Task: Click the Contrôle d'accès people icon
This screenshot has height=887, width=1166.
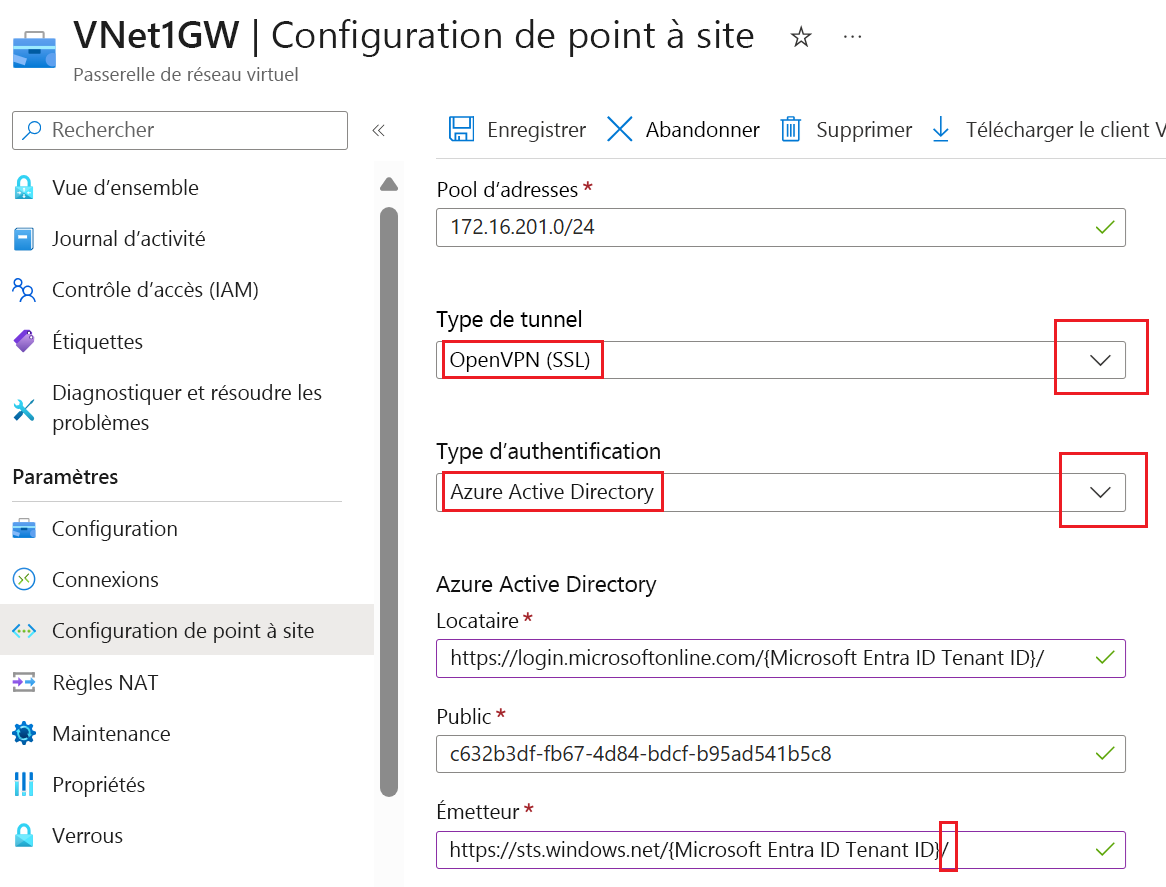Action: (x=24, y=290)
